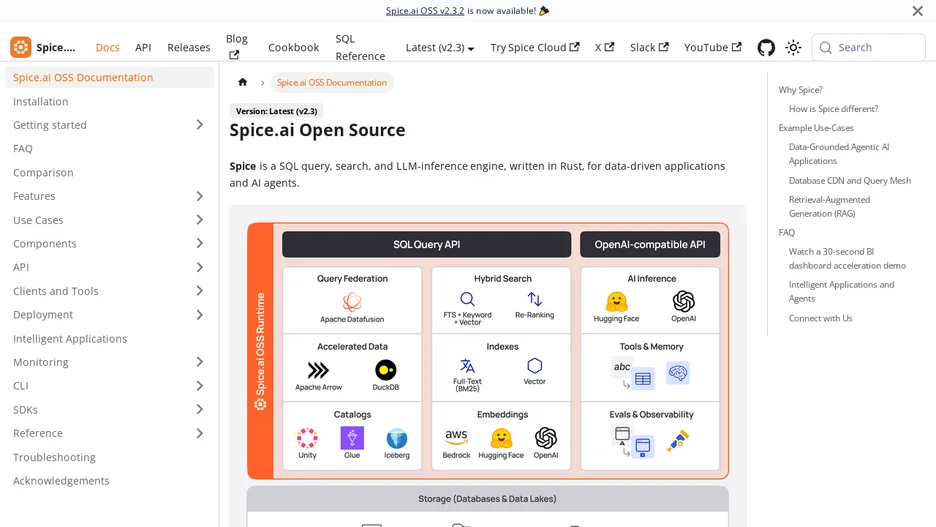
Task: Click the Hugging Face icon under AI Inference
Action: pyautogui.click(x=617, y=302)
